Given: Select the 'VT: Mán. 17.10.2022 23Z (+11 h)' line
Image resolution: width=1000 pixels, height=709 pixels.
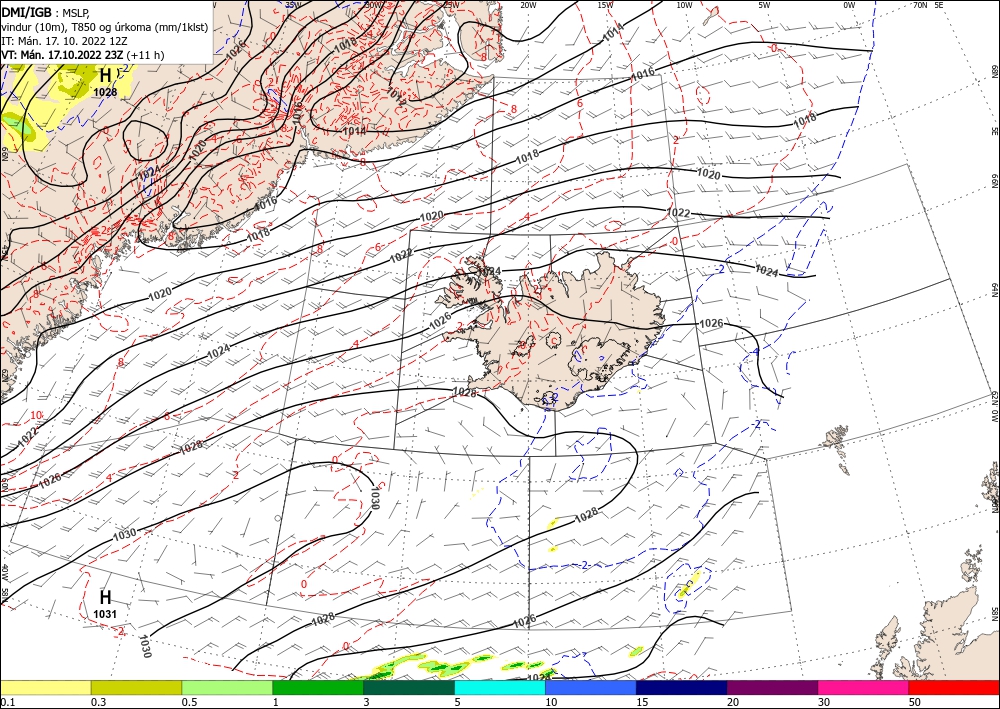Looking at the screenshot, I should pos(83,55).
